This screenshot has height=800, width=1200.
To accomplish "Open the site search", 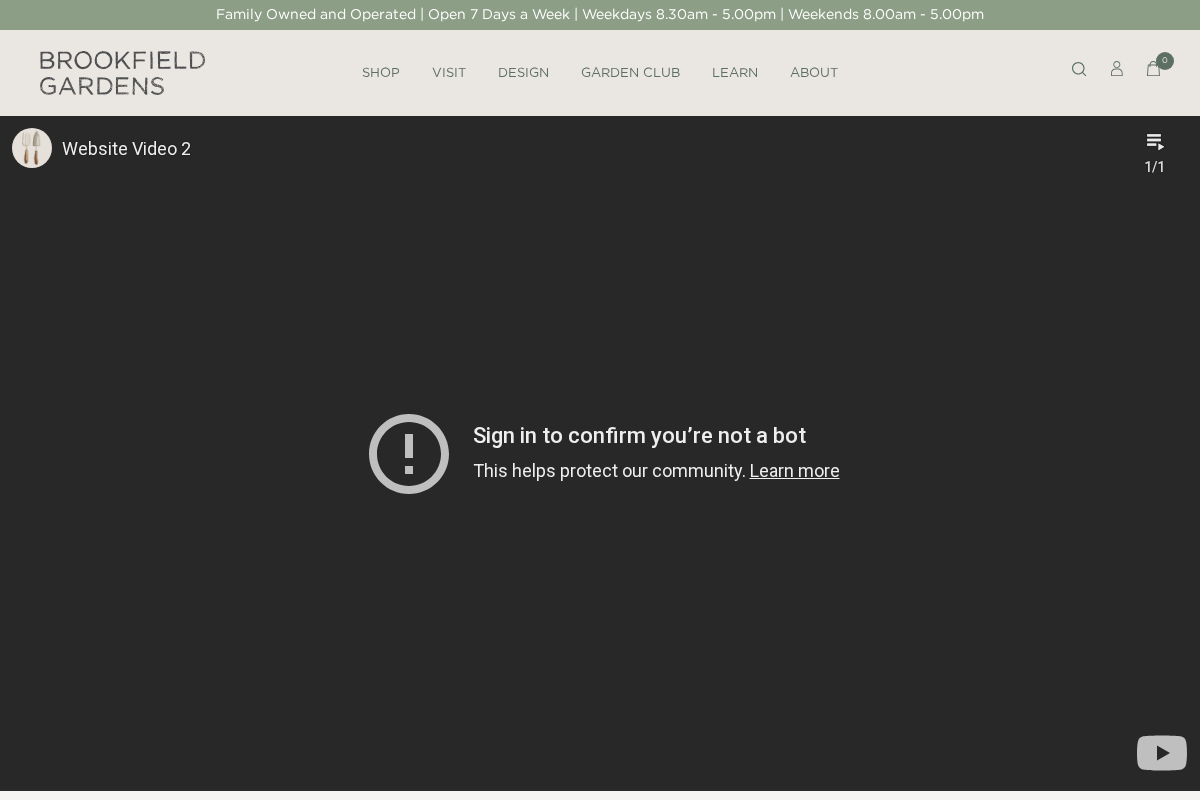I will (x=1079, y=69).
